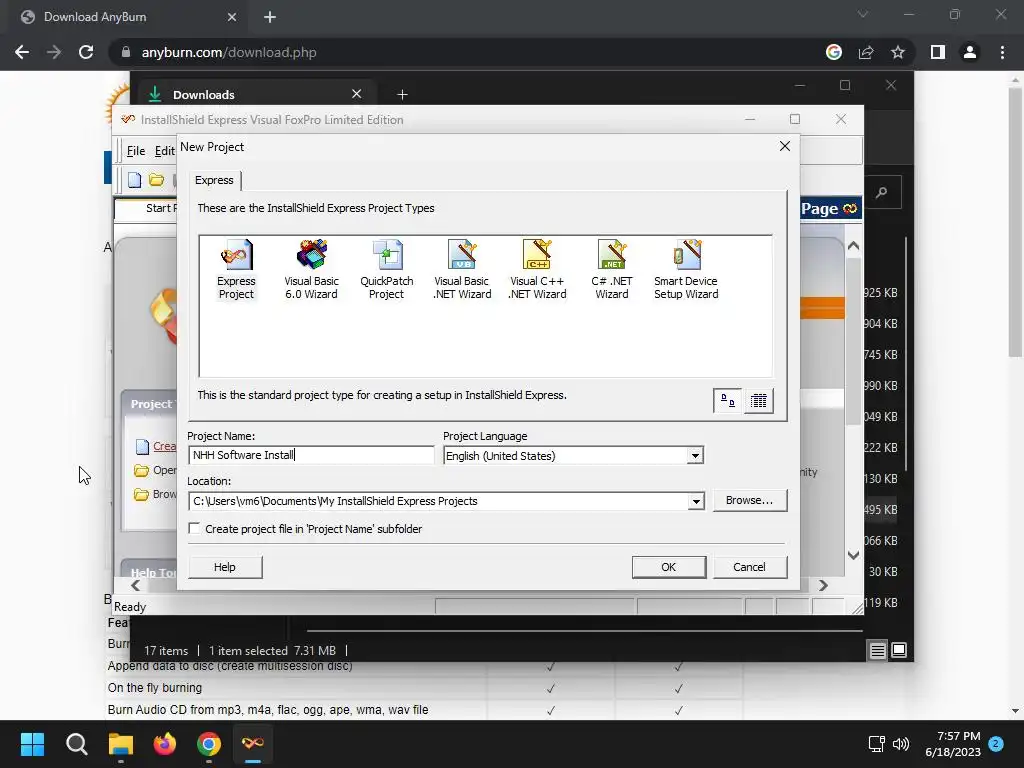Open the File menu in InstallShield
1024x768 pixels.
tap(136, 151)
